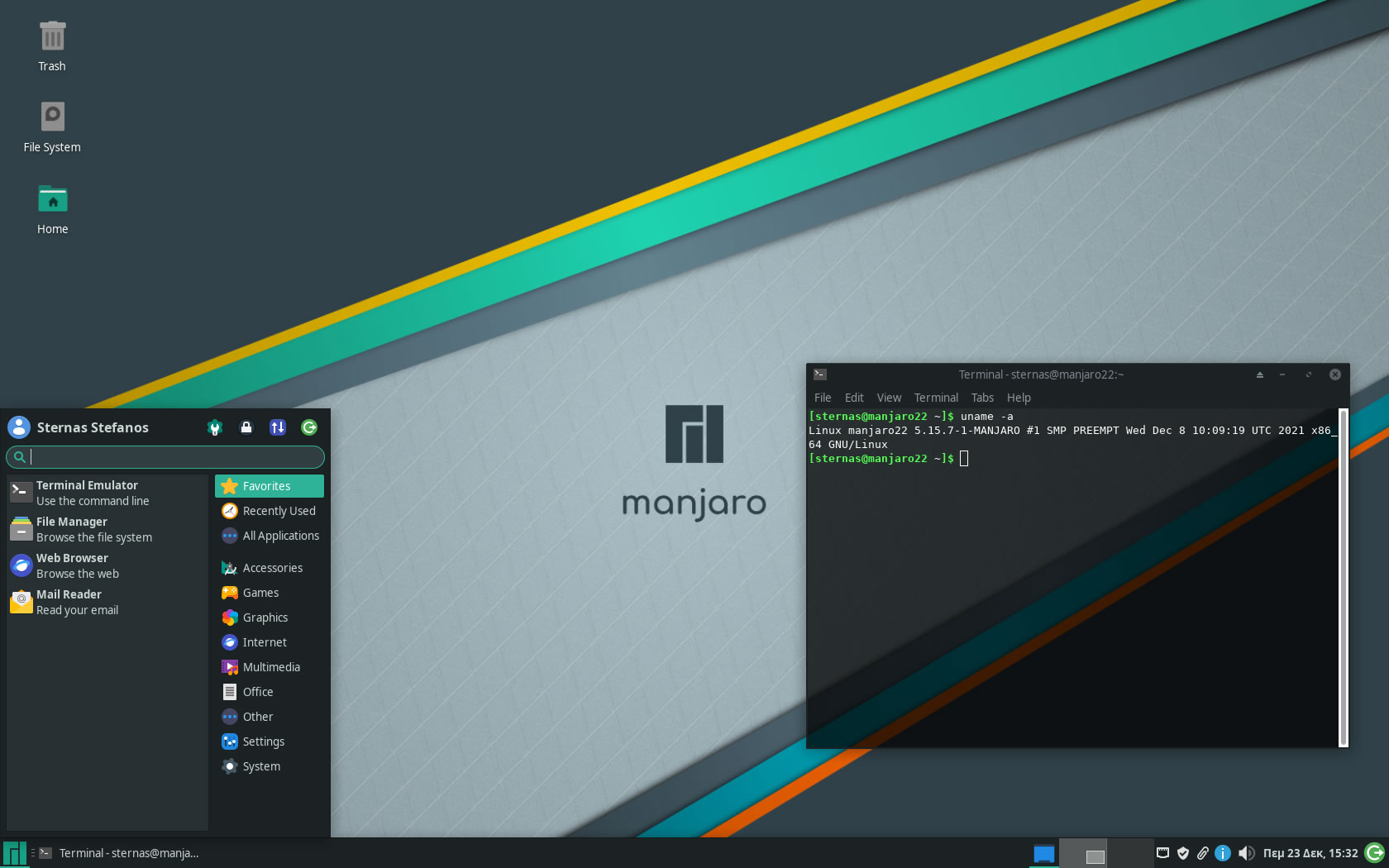Switch to first workspace in the pager
1389x868 pixels.
point(1083,853)
